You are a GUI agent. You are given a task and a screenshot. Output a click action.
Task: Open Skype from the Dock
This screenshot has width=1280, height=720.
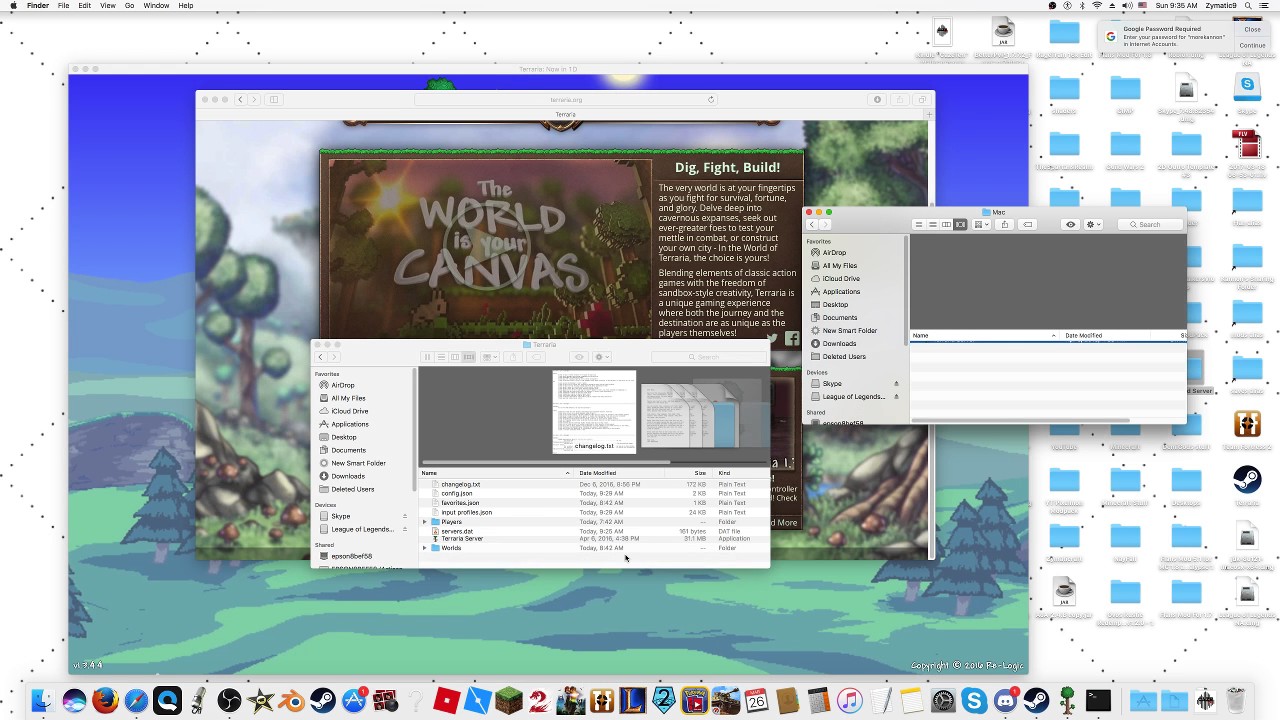974,701
